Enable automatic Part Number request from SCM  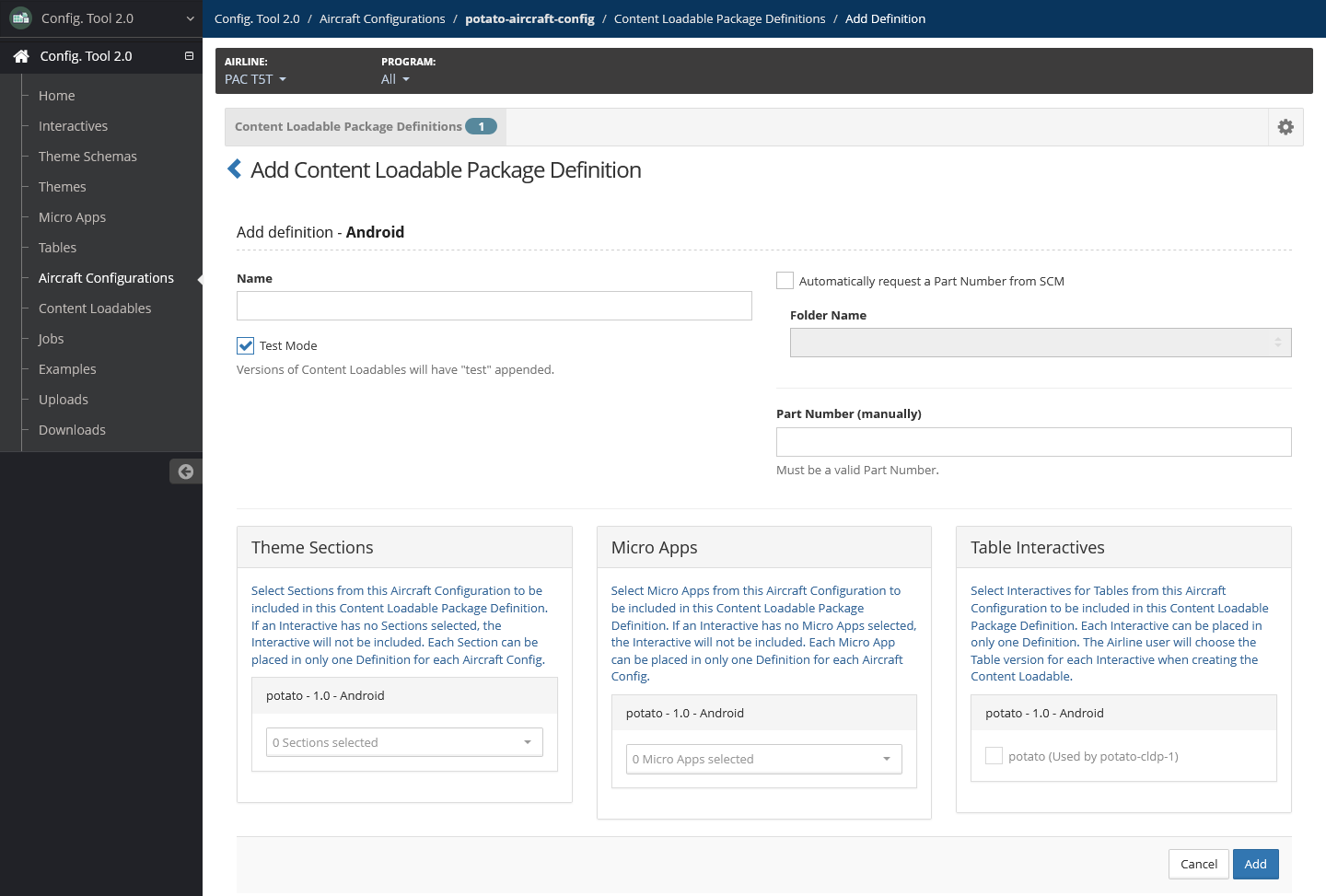(x=785, y=281)
